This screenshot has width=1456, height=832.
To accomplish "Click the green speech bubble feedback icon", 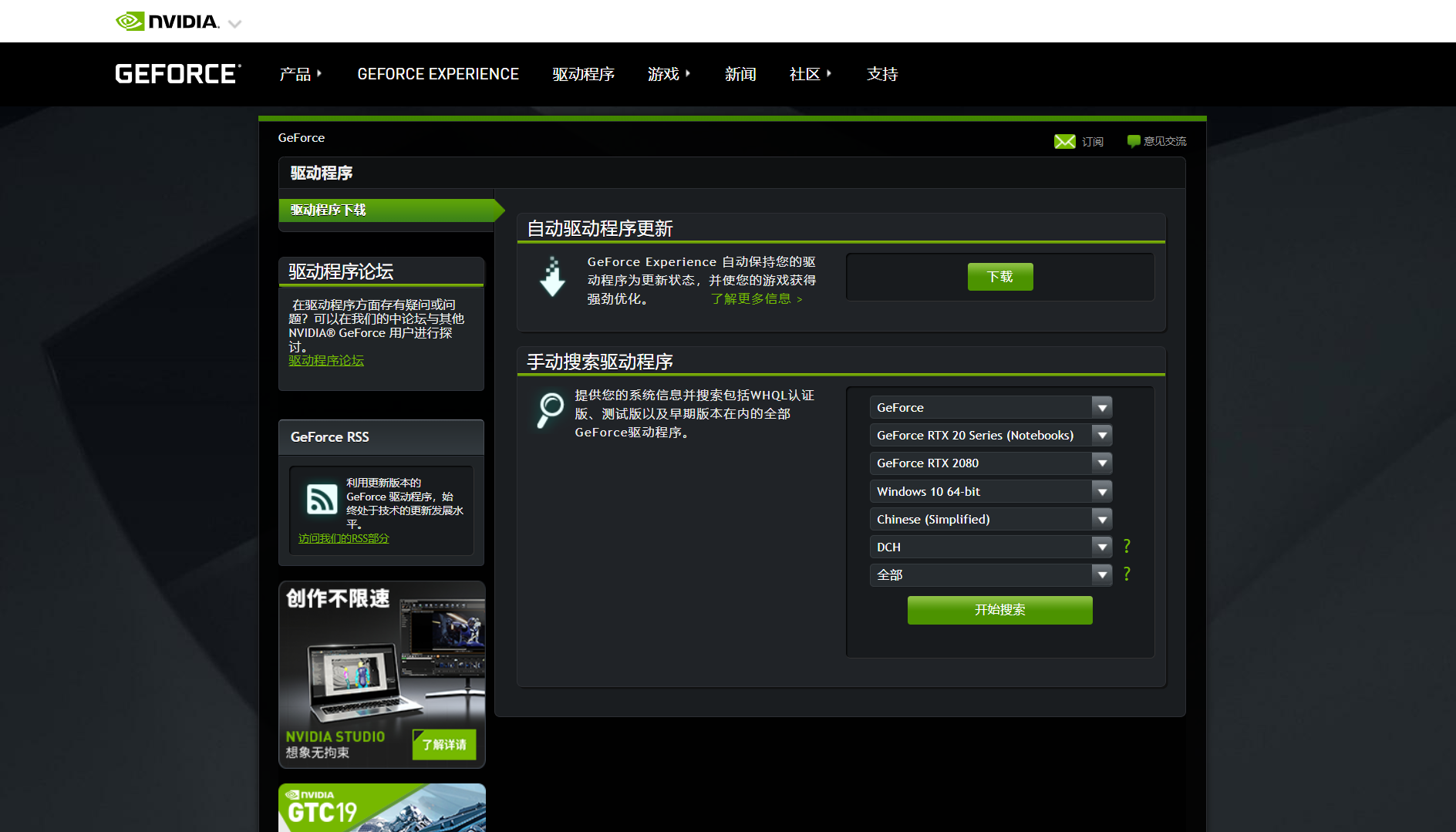I will pos(1133,141).
